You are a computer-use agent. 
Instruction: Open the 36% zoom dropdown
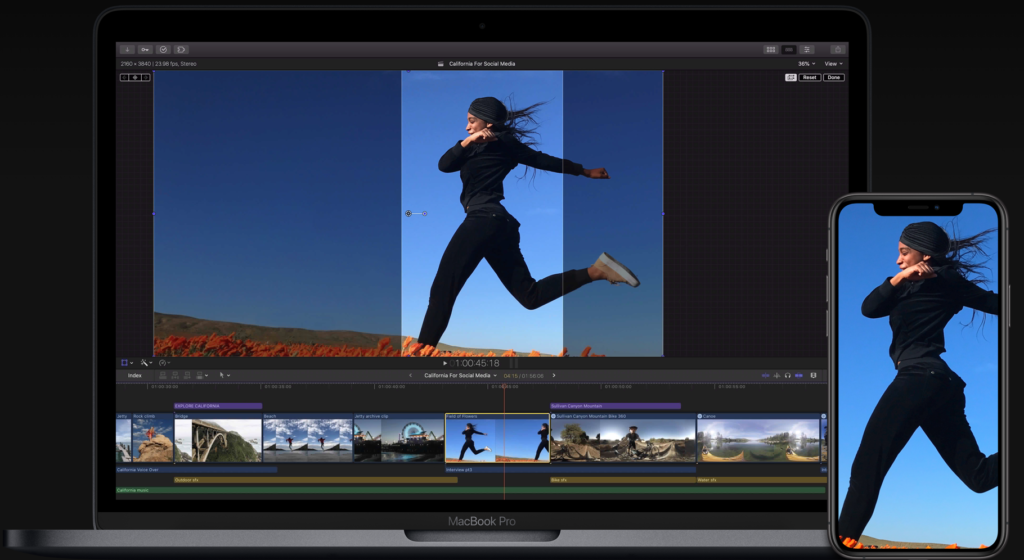click(807, 64)
